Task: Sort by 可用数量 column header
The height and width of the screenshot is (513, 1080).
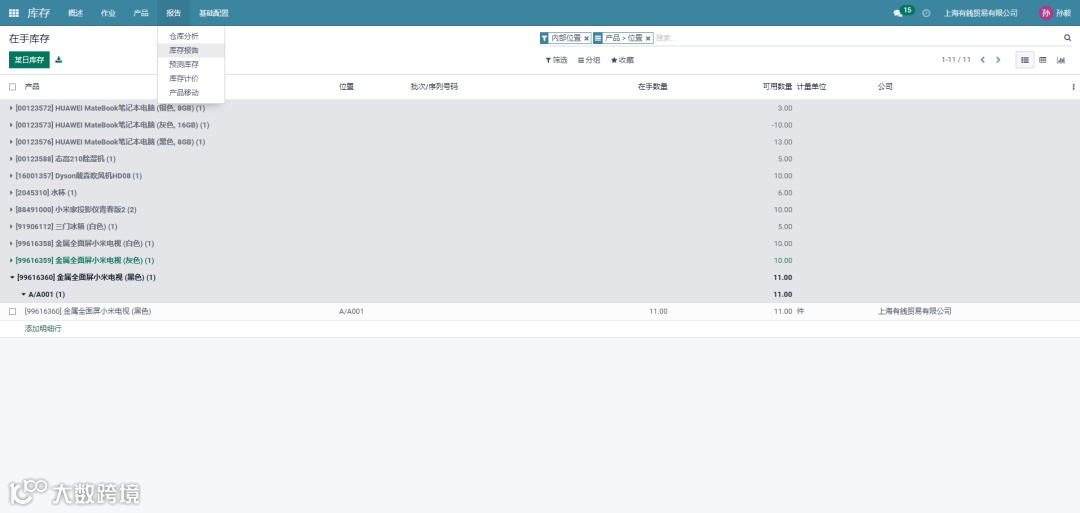Action: coord(777,87)
